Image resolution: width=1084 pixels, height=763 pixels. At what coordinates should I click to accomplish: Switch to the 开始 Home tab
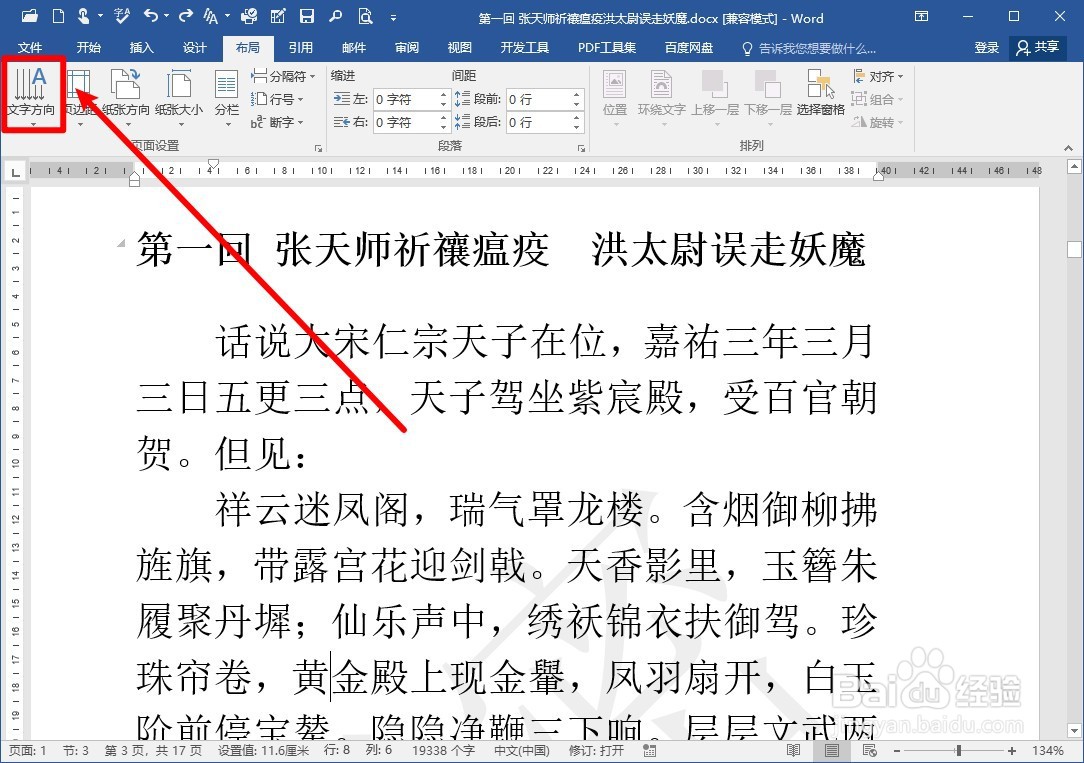pos(88,47)
